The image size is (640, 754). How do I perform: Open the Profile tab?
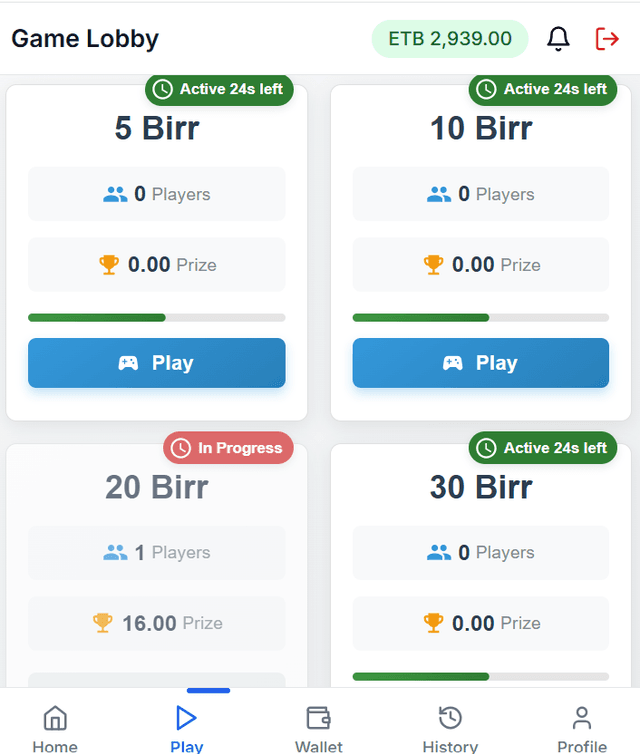click(582, 728)
